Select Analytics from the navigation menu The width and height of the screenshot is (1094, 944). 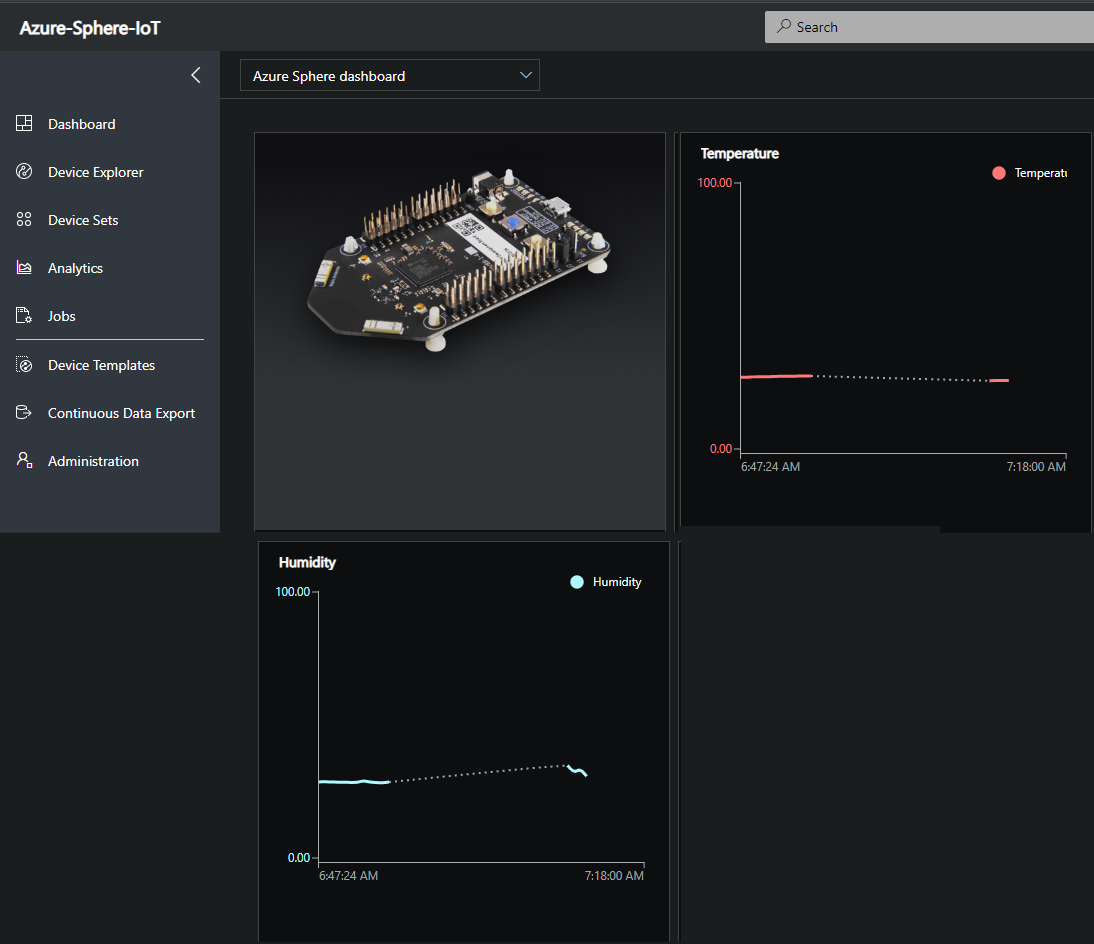pos(75,267)
